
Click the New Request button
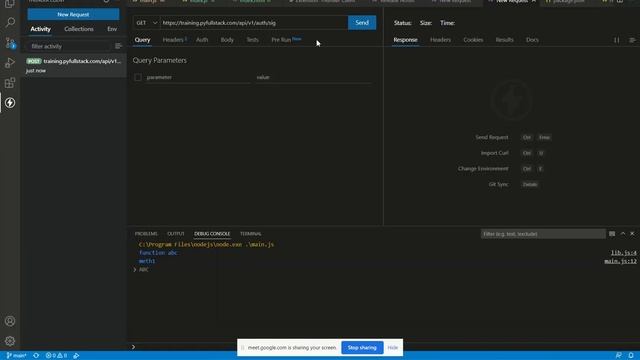point(73,14)
